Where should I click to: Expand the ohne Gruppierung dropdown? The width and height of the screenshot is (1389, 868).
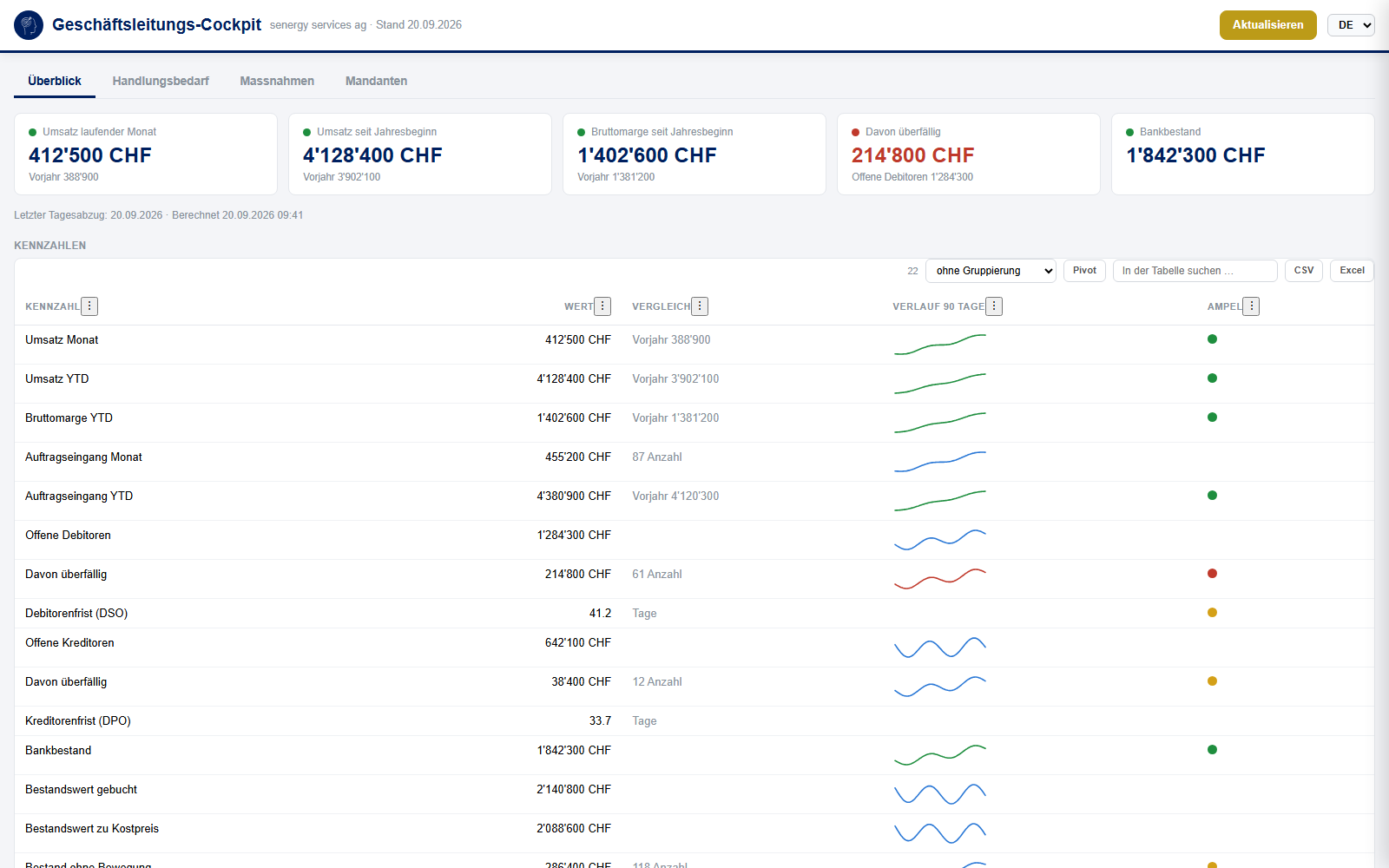click(991, 271)
